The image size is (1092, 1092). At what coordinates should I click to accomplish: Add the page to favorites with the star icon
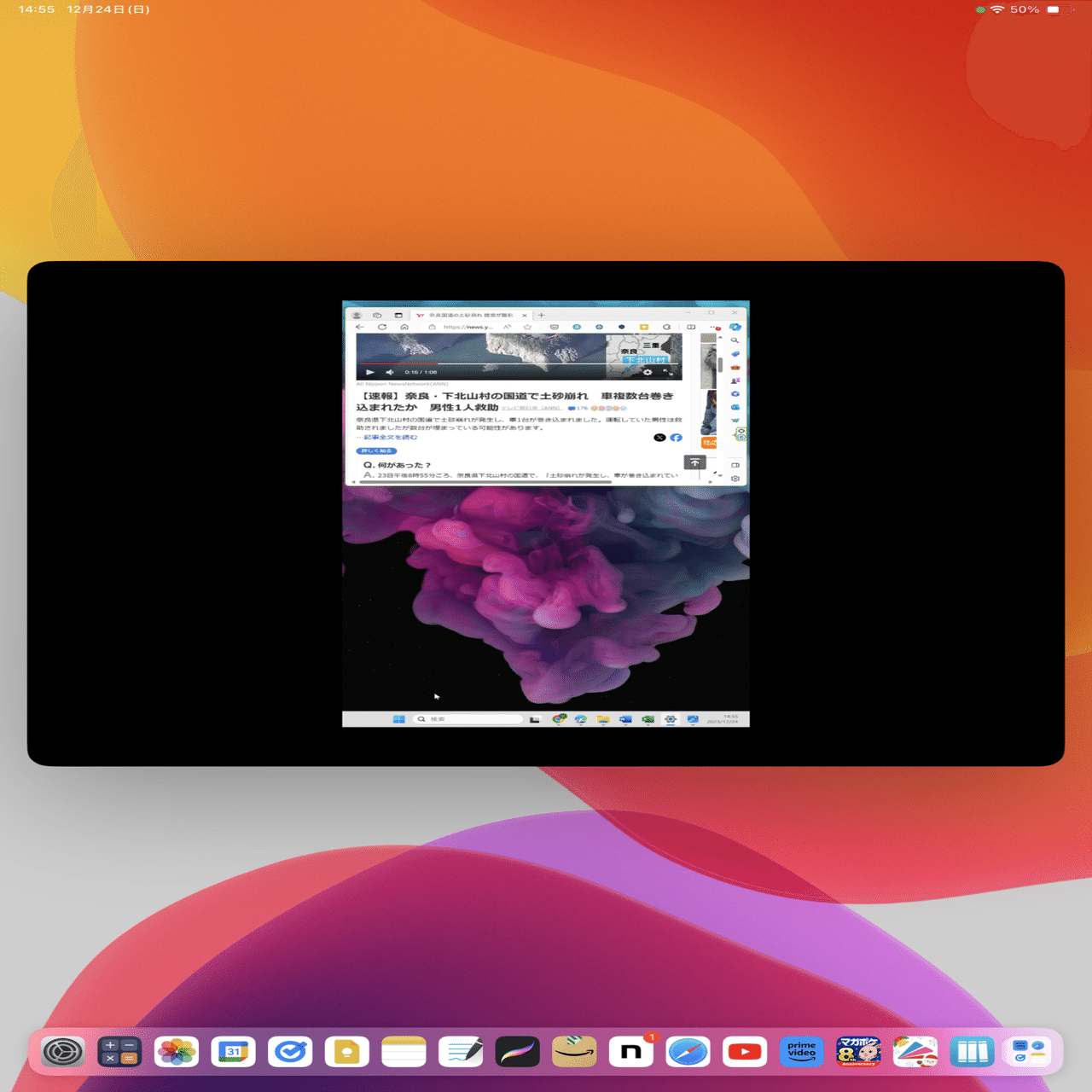(529, 326)
